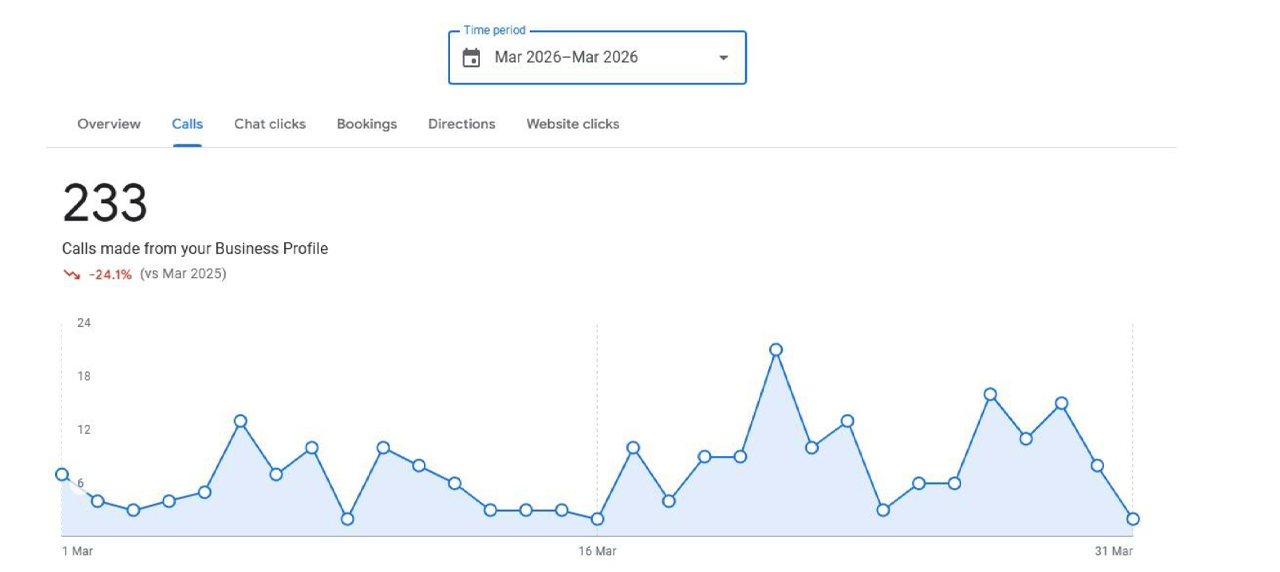
Task: Click the y-axis label 24
Action: pyautogui.click(x=84, y=323)
